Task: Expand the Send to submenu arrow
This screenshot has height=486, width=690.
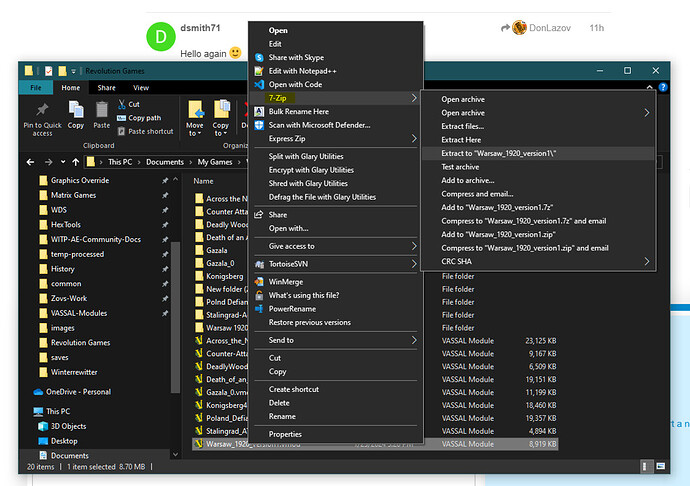Action: [414, 340]
